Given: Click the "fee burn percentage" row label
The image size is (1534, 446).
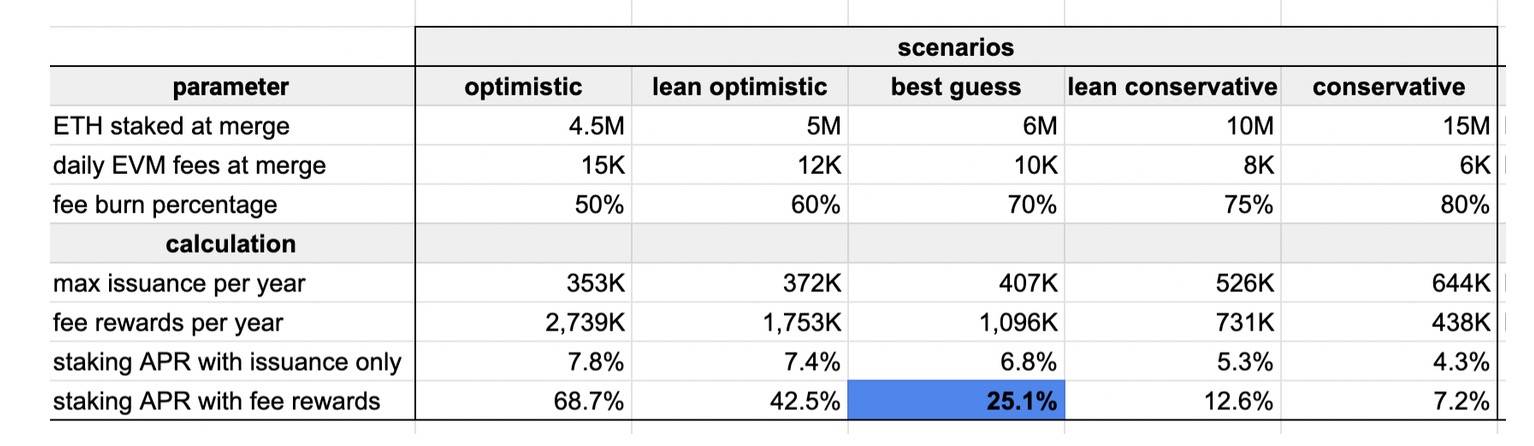Looking at the screenshot, I should pyautogui.click(x=165, y=205).
